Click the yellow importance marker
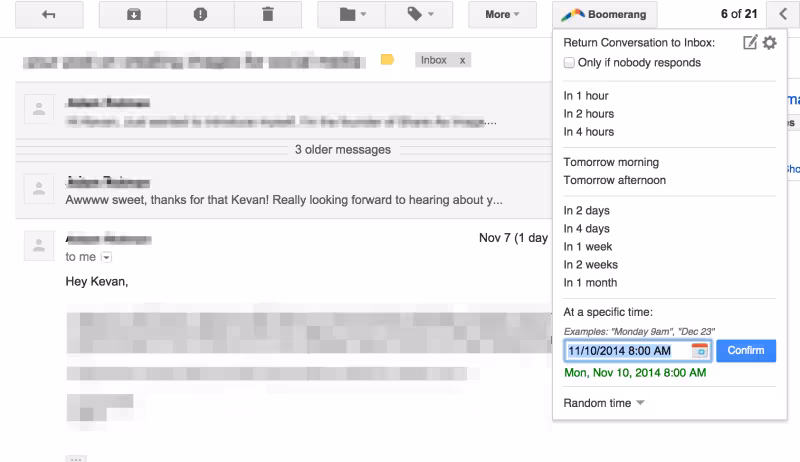This screenshot has width=800, height=462. 387,60
